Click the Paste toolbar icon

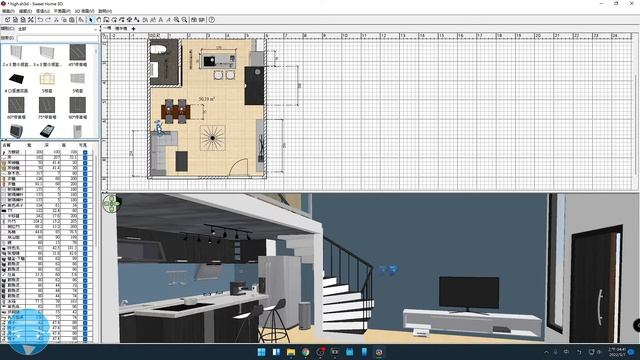tap(71, 20)
